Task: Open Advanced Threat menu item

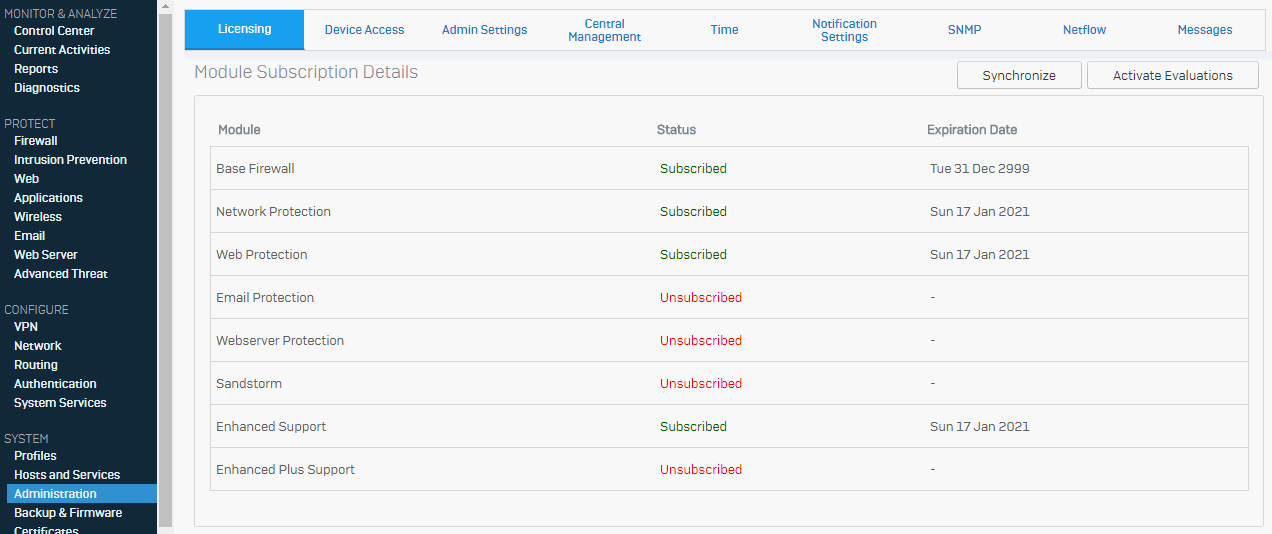Action: point(61,274)
